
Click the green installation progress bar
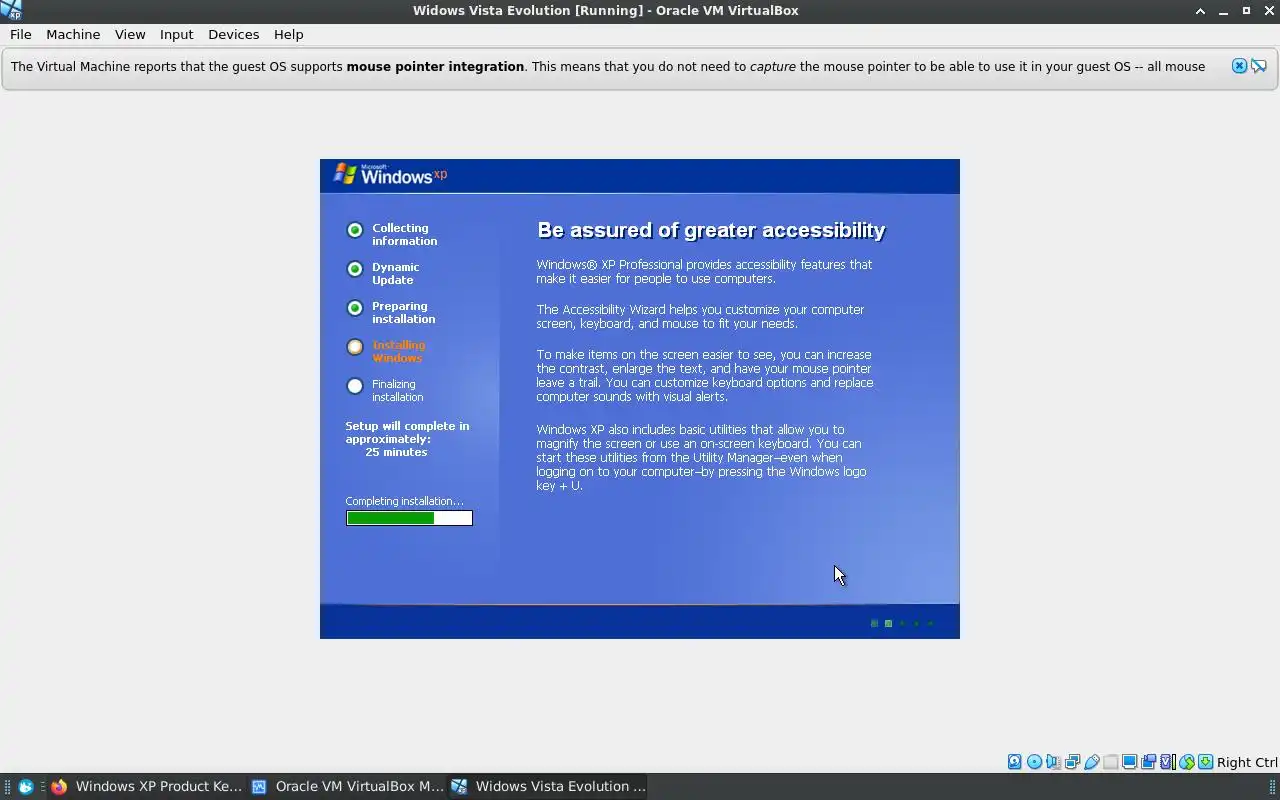tap(409, 518)
